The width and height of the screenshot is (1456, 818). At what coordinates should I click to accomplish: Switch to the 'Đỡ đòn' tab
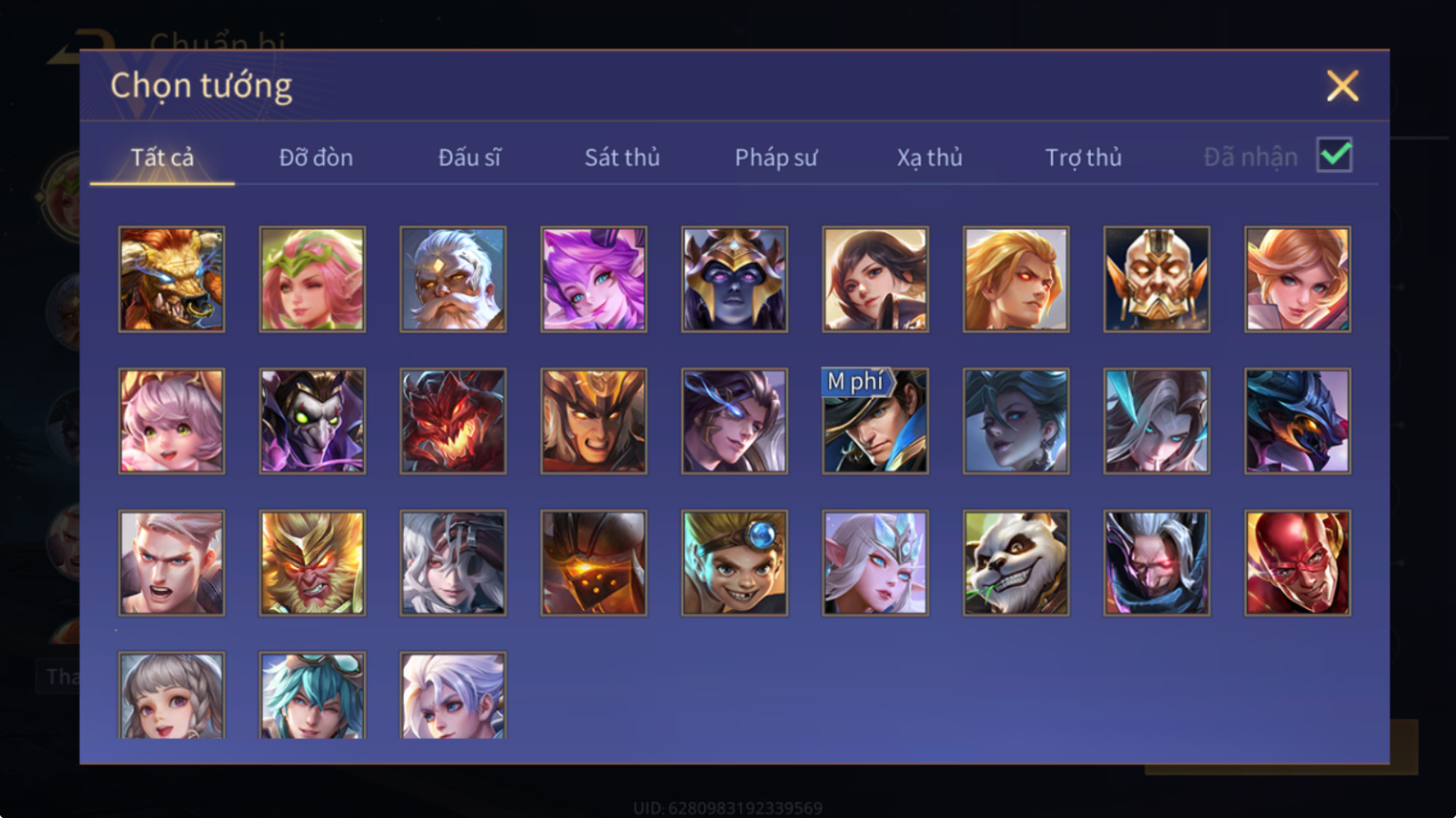click(x=316, y=157)
